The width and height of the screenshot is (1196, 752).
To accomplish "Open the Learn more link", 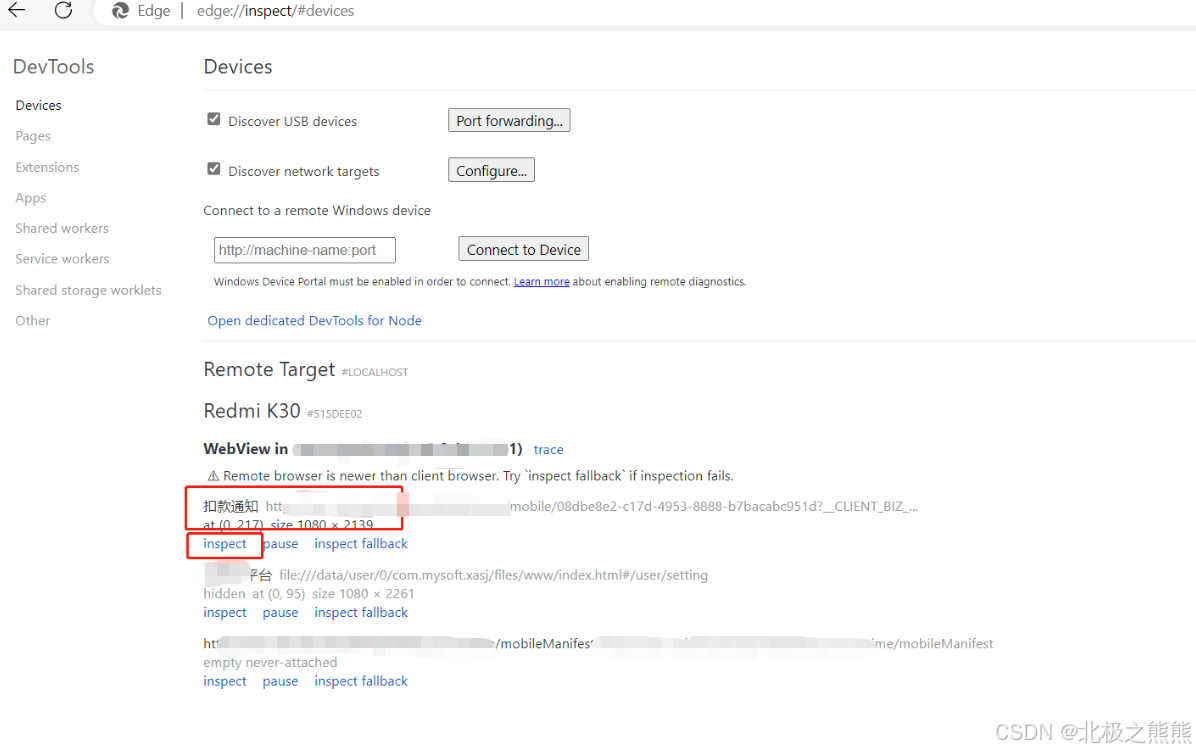I will [x=542, y=281].
